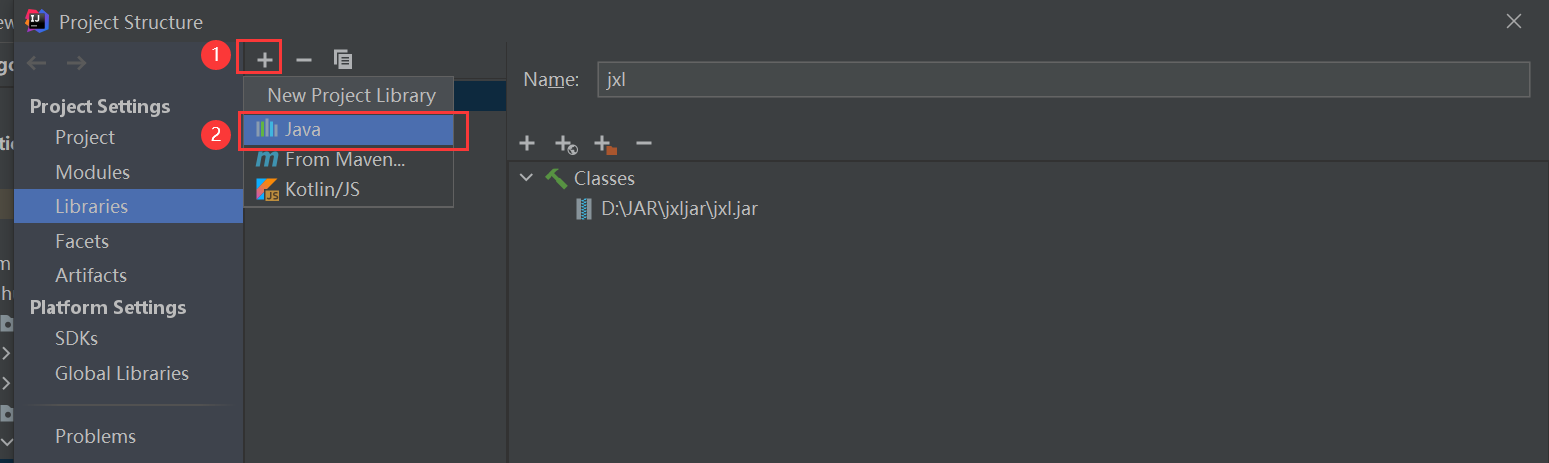Screen dimensions: 1549x463
Task: Click the back navigation arrow
Action: pyautogui.click(x=37, y=63)
